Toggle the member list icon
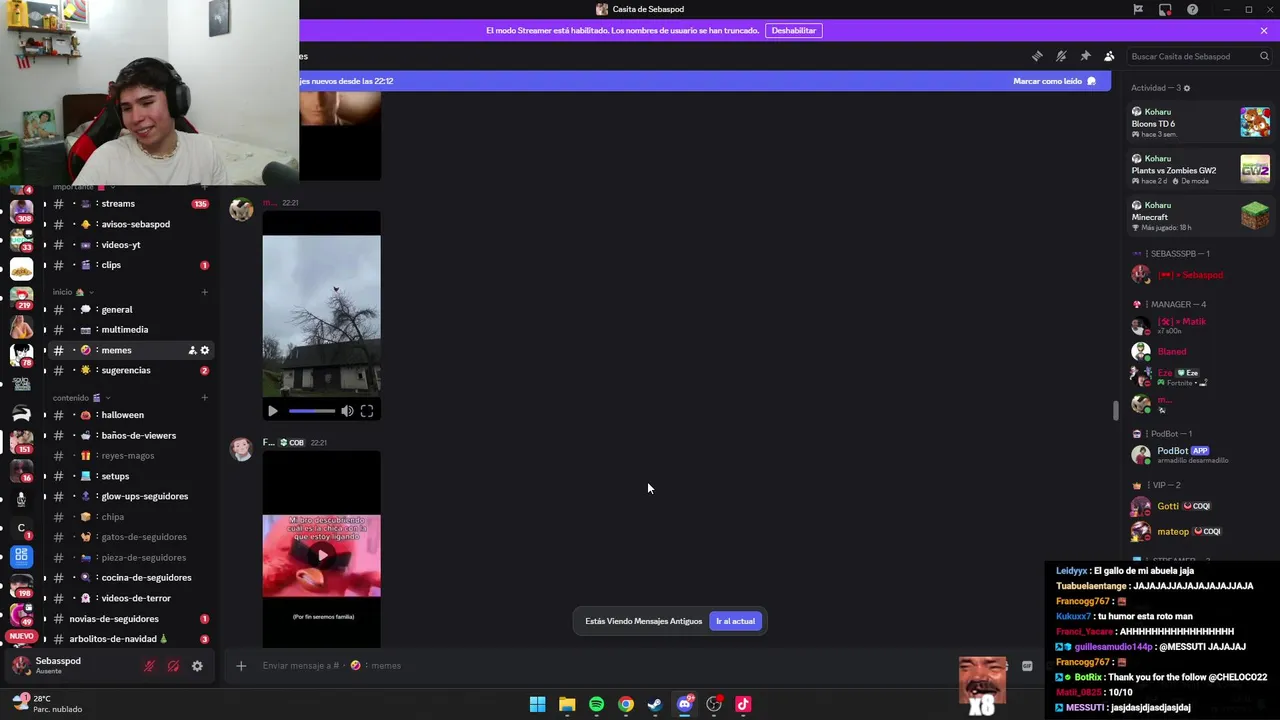Image resolution: width=1280 pixels, height=720 pixels. pos(1109,56)
